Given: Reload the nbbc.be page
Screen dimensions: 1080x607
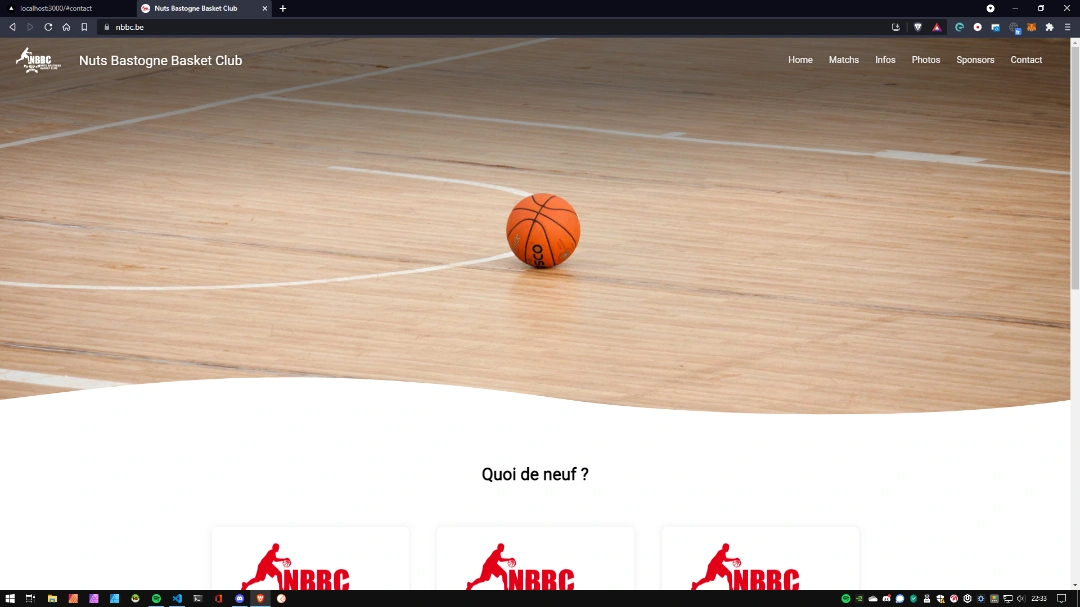Looking at the screenshot, I should [x=48, y=27].
